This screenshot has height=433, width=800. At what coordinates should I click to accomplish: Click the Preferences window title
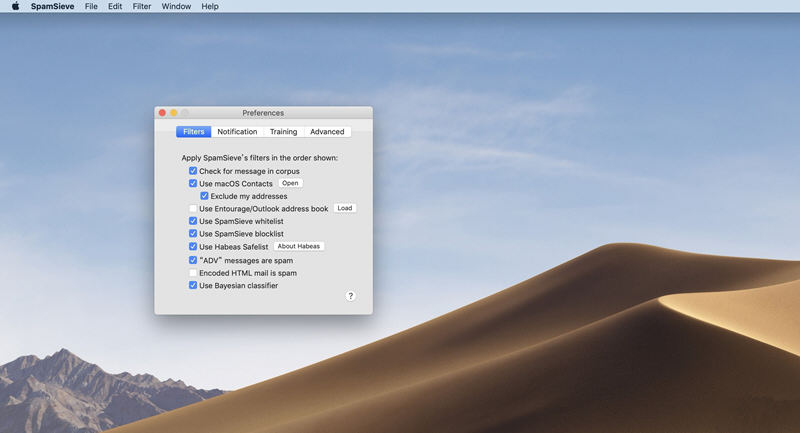(263, 113)
